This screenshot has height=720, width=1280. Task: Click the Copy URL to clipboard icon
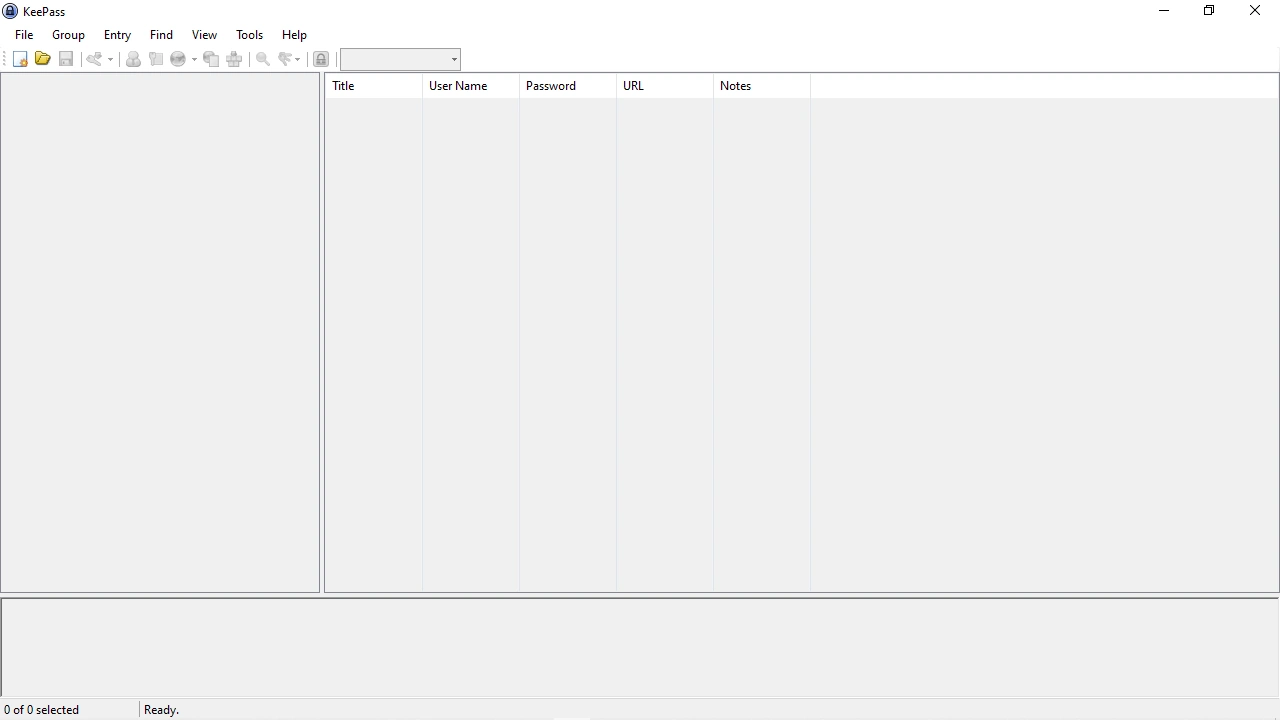tap(211, 59)
